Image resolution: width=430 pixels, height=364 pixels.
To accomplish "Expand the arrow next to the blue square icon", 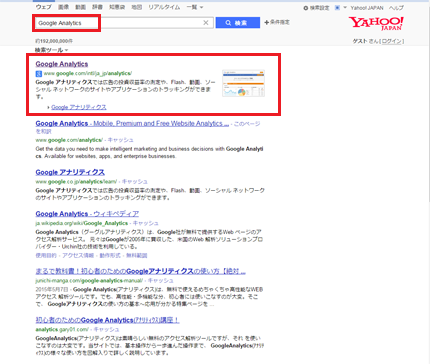I will point(345,8).
